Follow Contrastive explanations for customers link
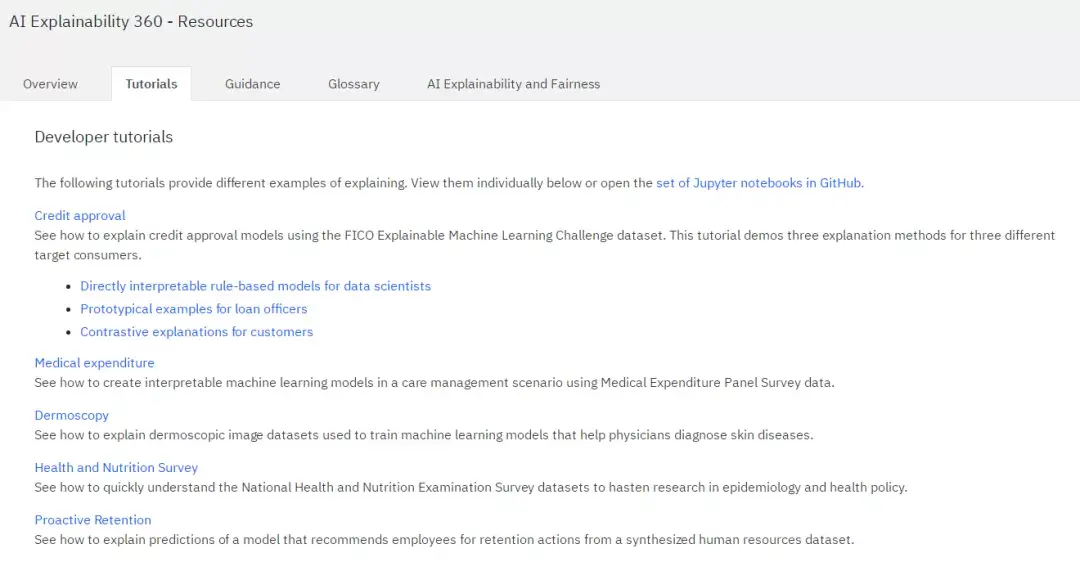The height and width of the screenshot is (562, 1080). 196,332
